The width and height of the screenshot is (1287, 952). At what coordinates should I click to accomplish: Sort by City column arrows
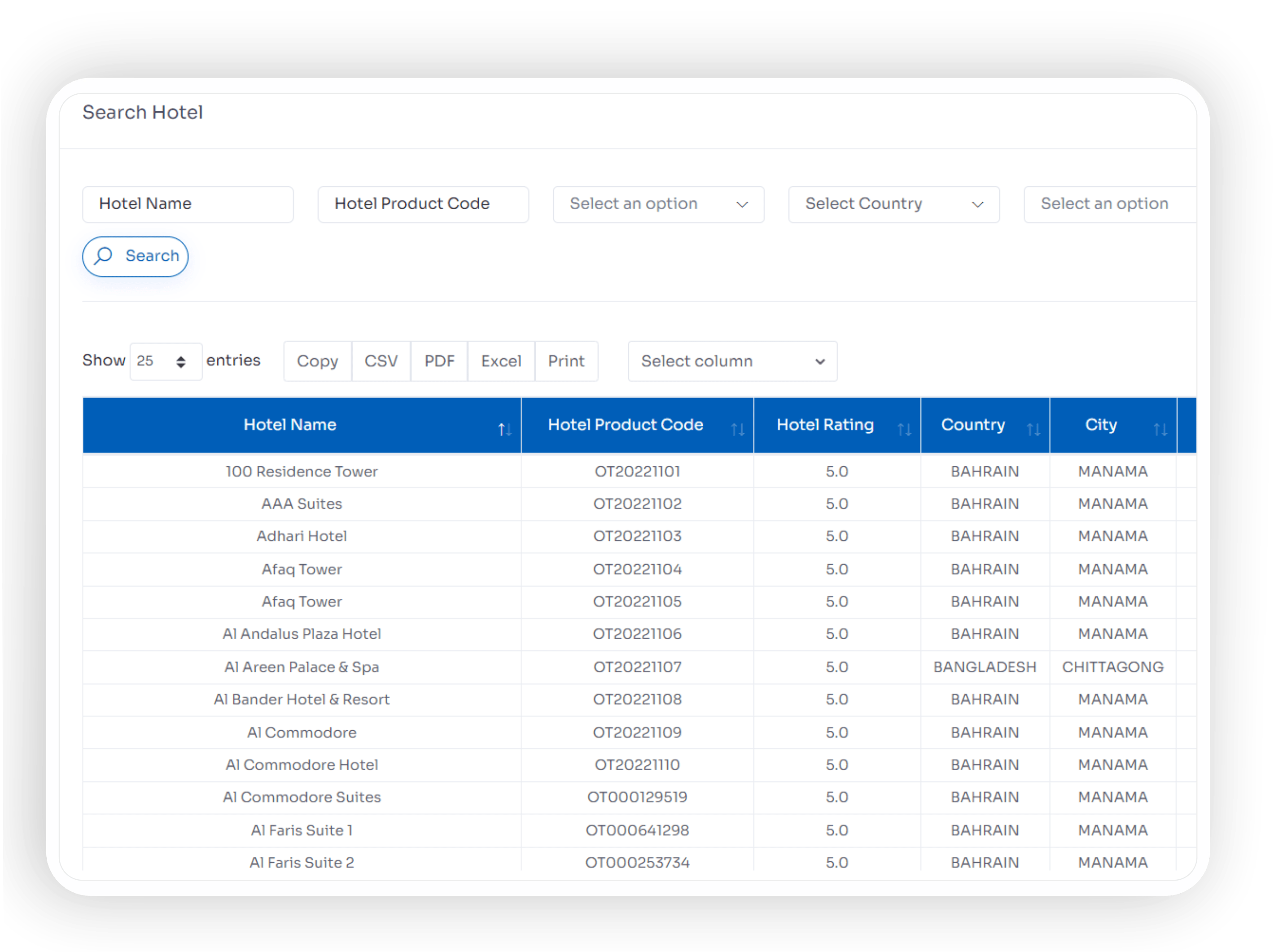1161,430
